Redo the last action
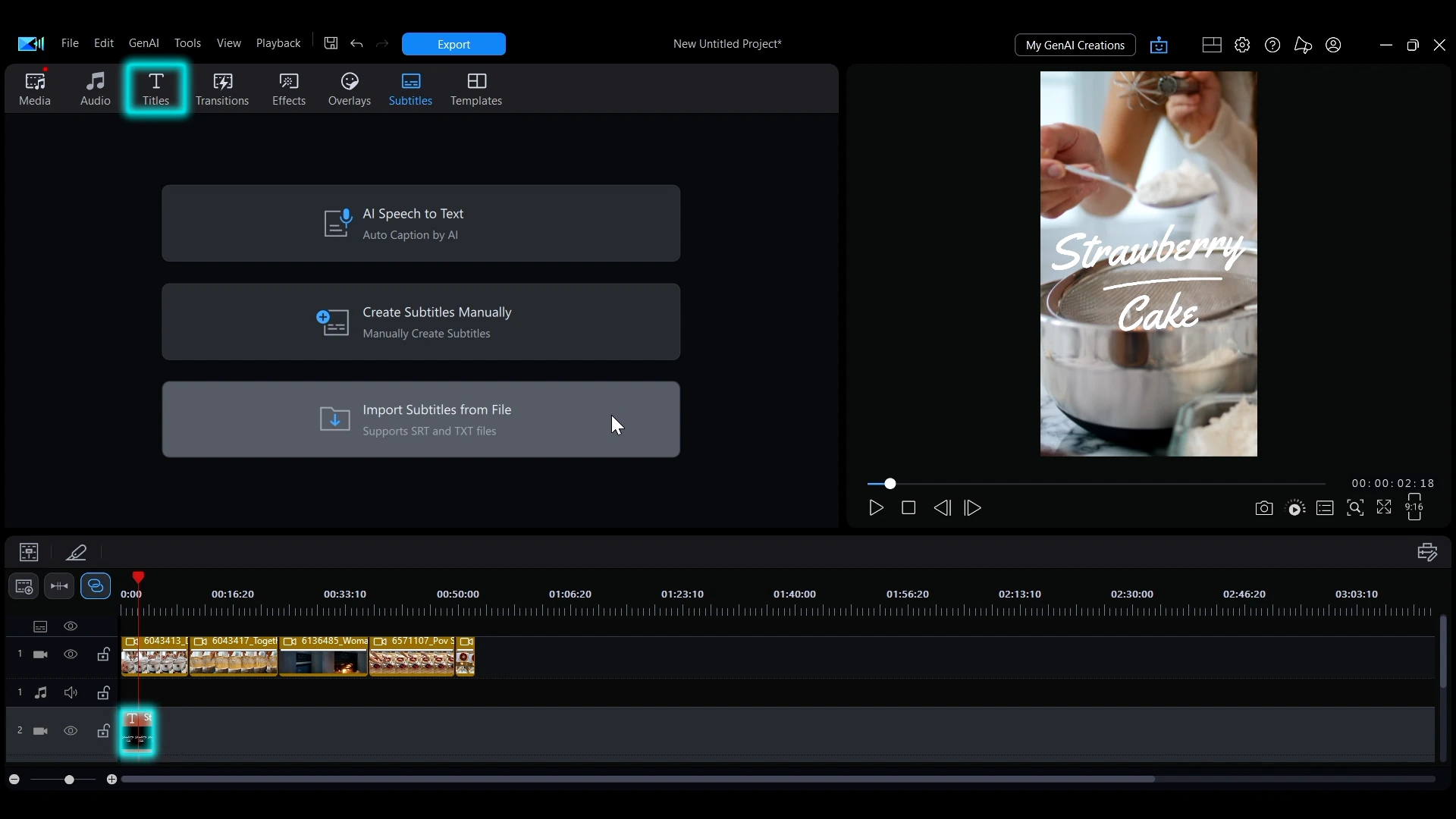This screenshot has width=1456, height=819. [383, 44]
